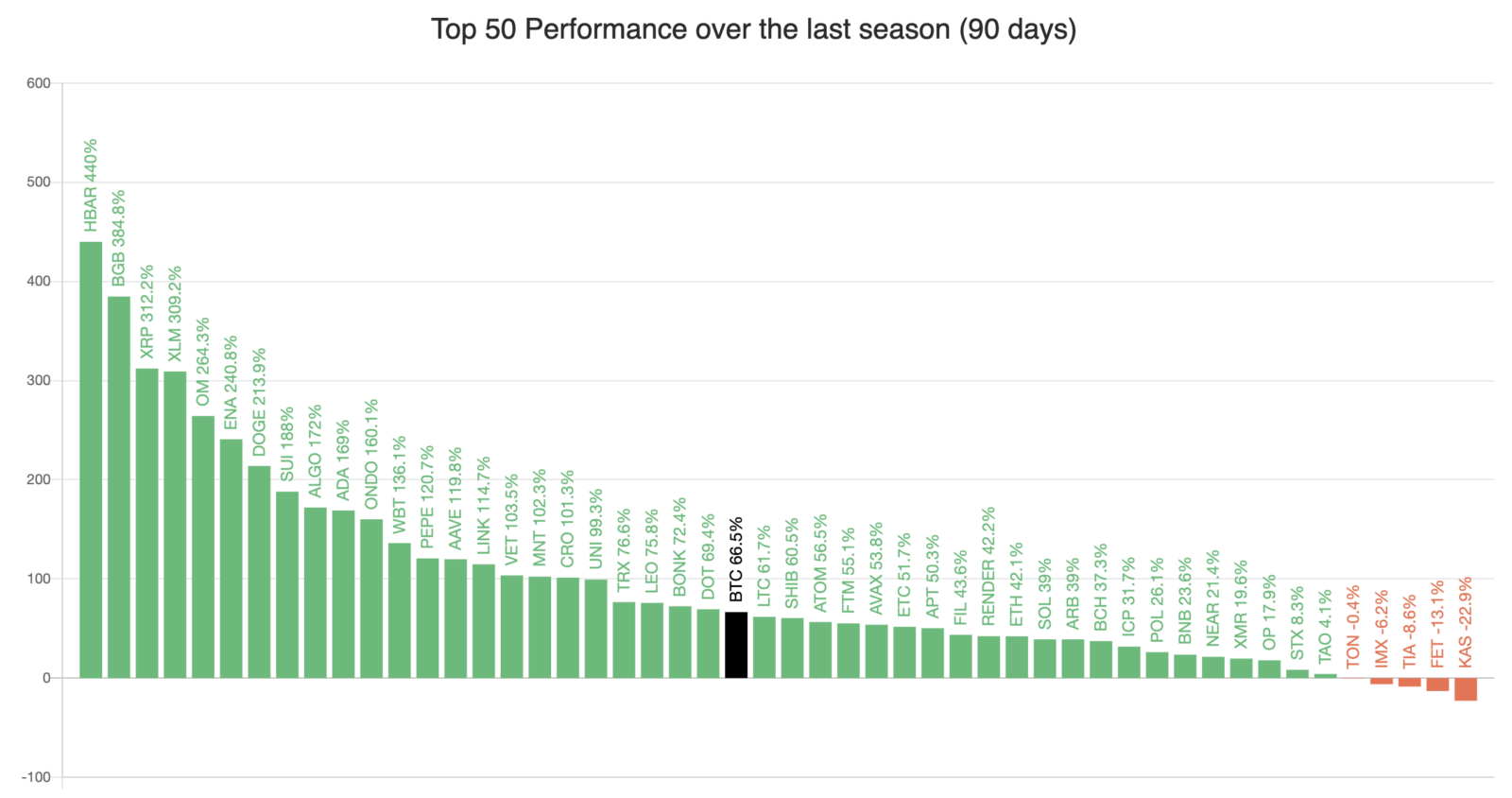The width and height of the screenshot is (1512, 798).
Task: Click the BNB 23.6% bar
Action: [x=1185, y=667]
